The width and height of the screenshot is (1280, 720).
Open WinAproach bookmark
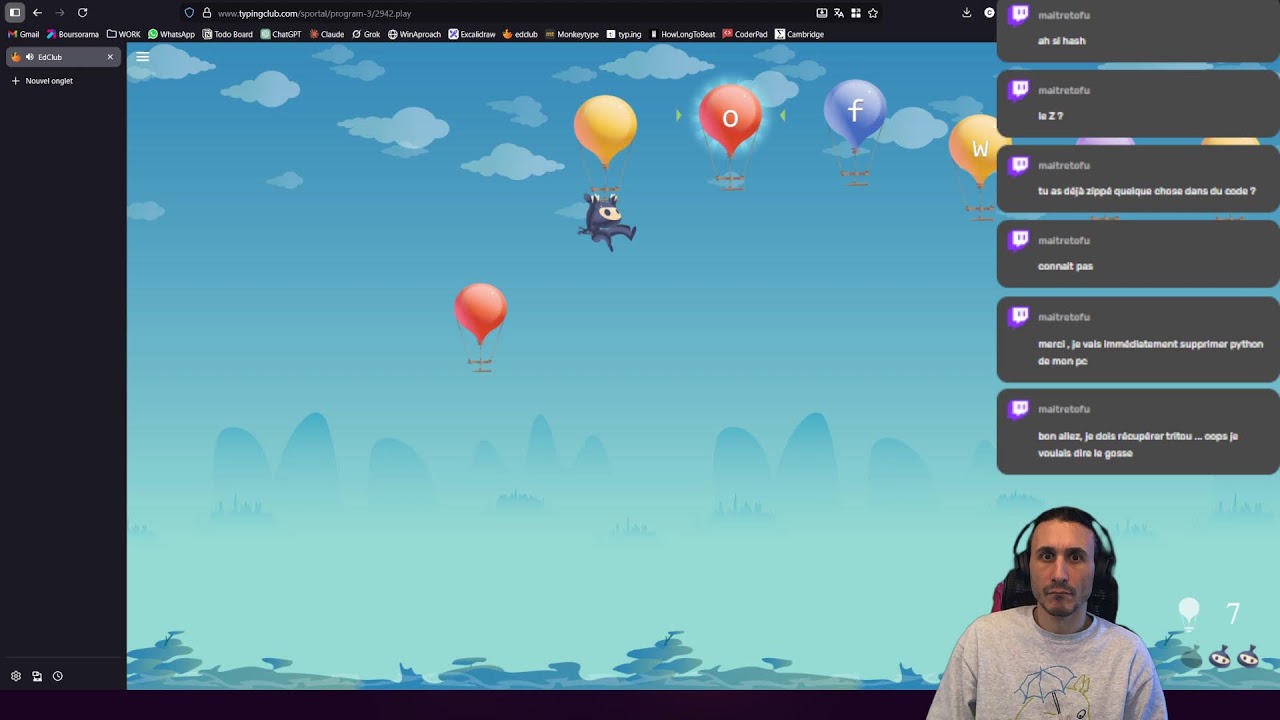coord(414,34)
